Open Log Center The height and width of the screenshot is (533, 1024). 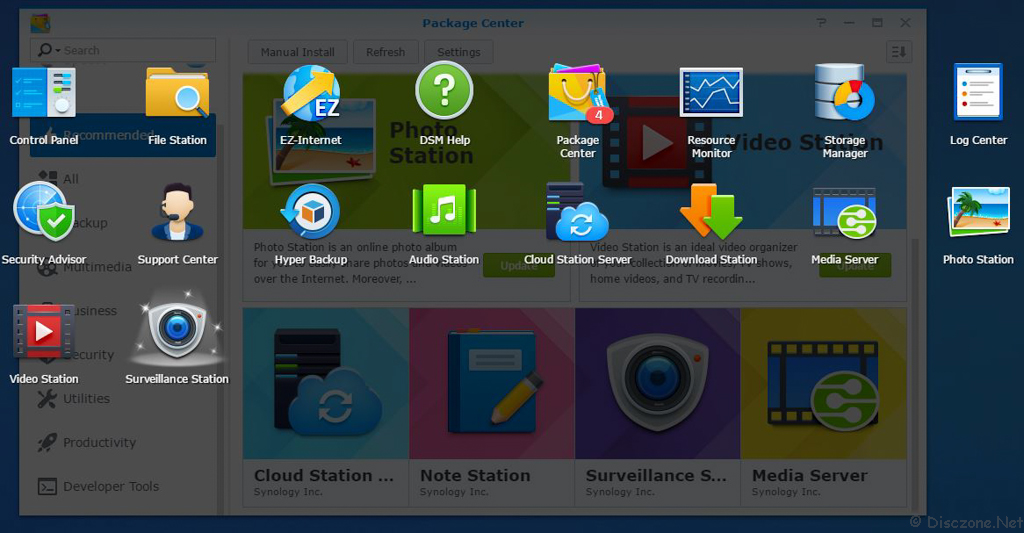pos(978,92)
